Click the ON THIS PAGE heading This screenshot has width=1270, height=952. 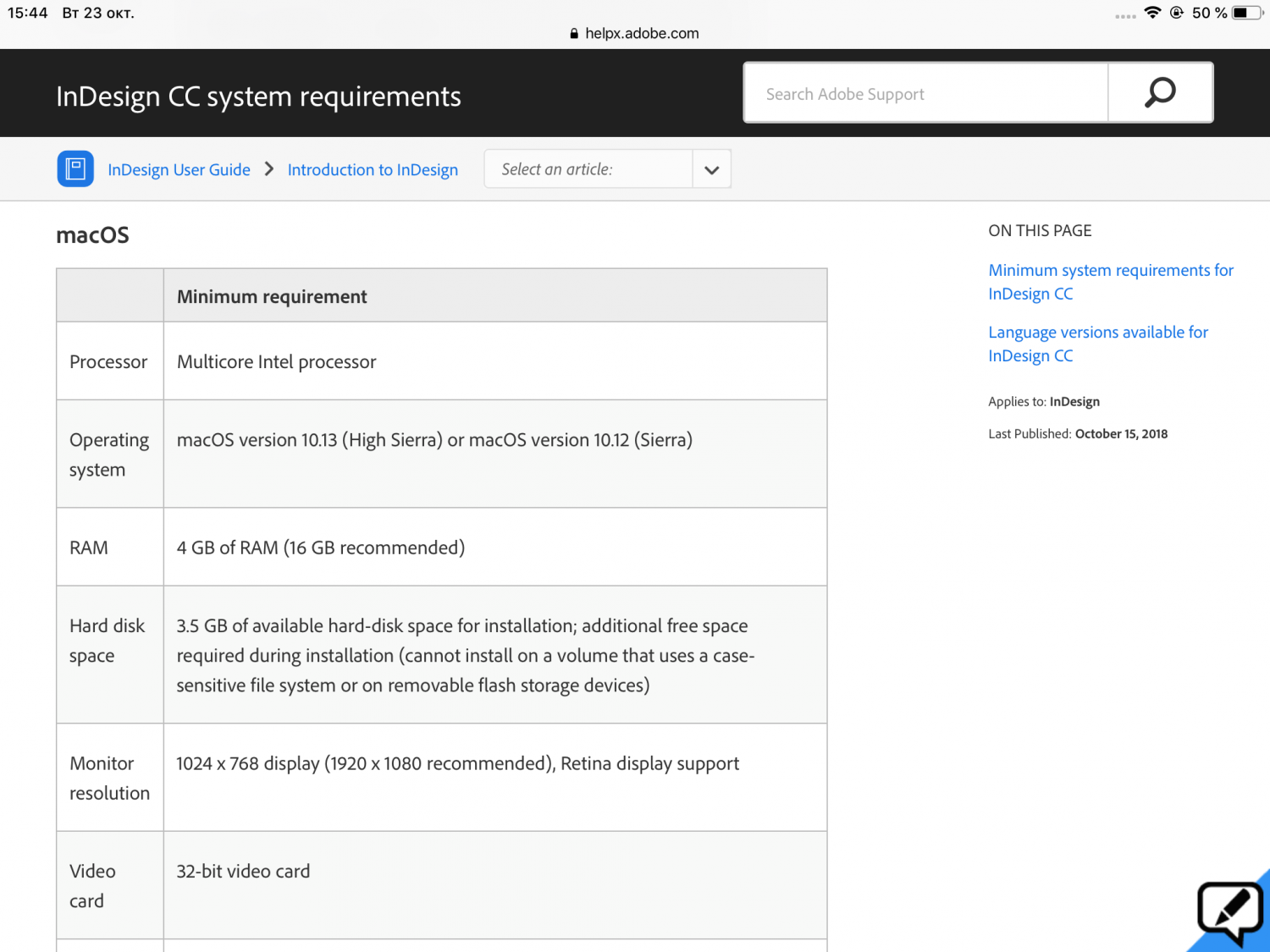click(x=1040, y=231)
